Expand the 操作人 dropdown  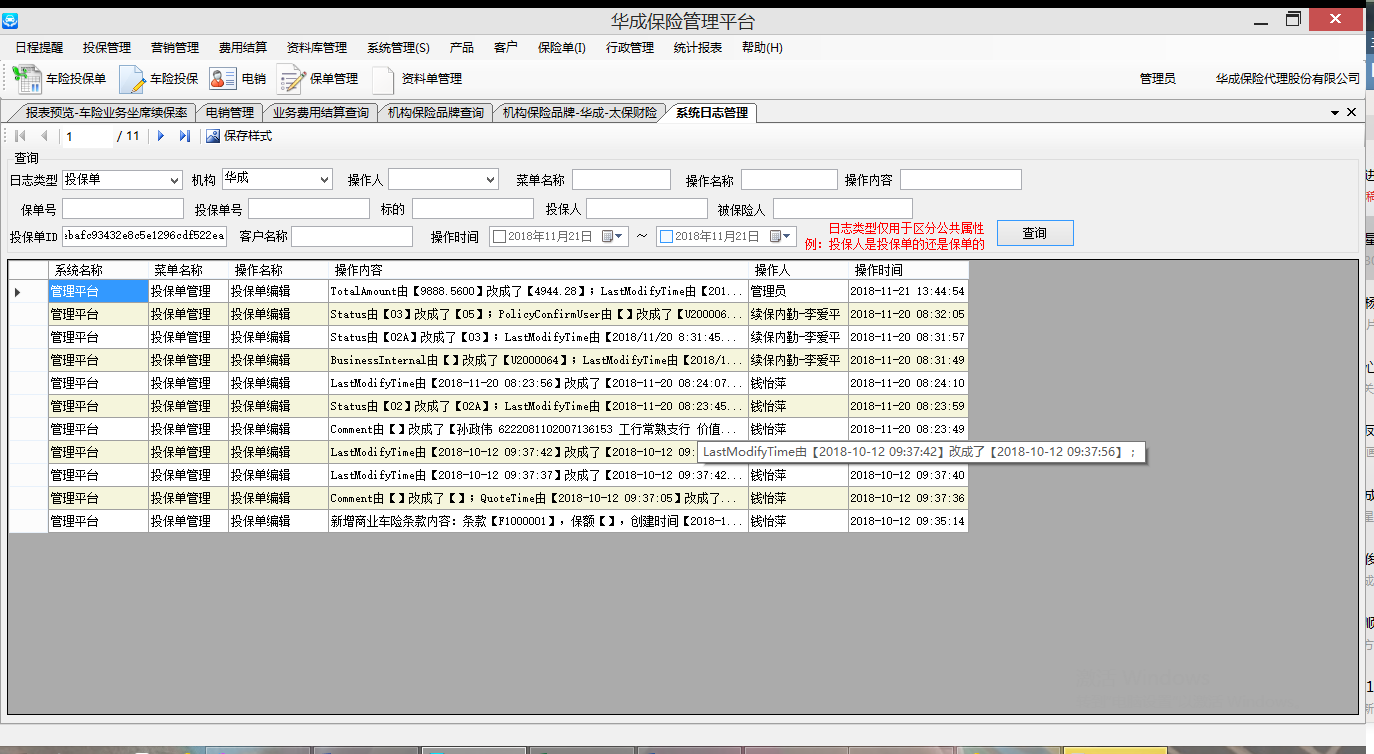[490, 180]
